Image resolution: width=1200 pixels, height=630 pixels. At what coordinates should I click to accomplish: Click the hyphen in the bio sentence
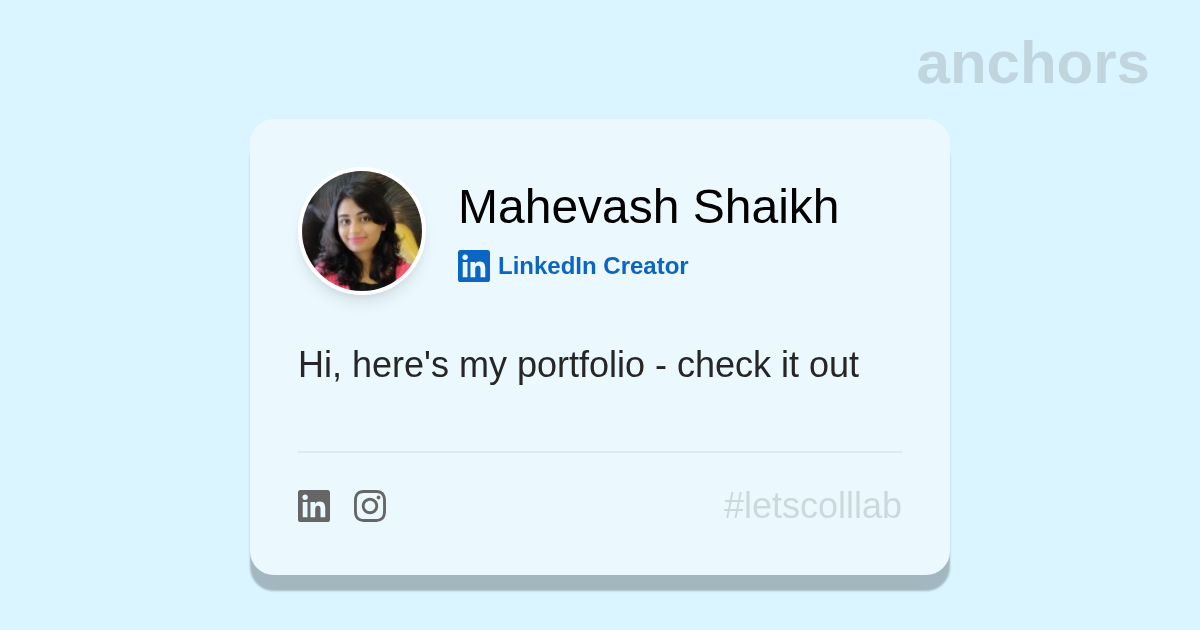[661, 367]
